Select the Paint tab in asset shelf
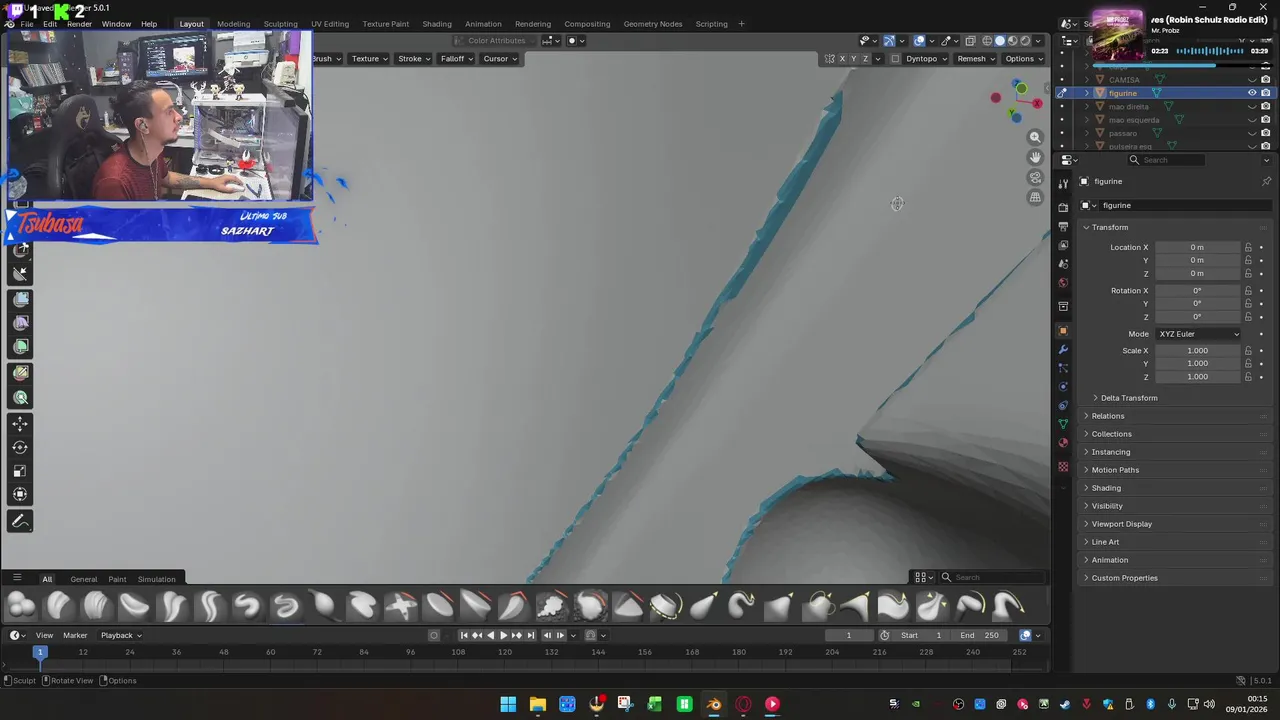Screen dimensions: 1280x720 [x=117, y=579]
